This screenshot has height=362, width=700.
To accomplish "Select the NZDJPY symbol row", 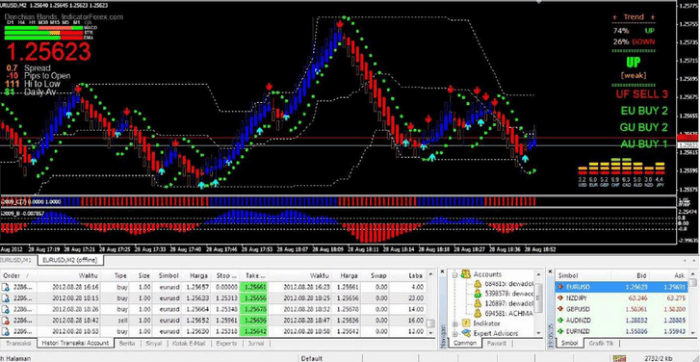I will pos(621,298).
